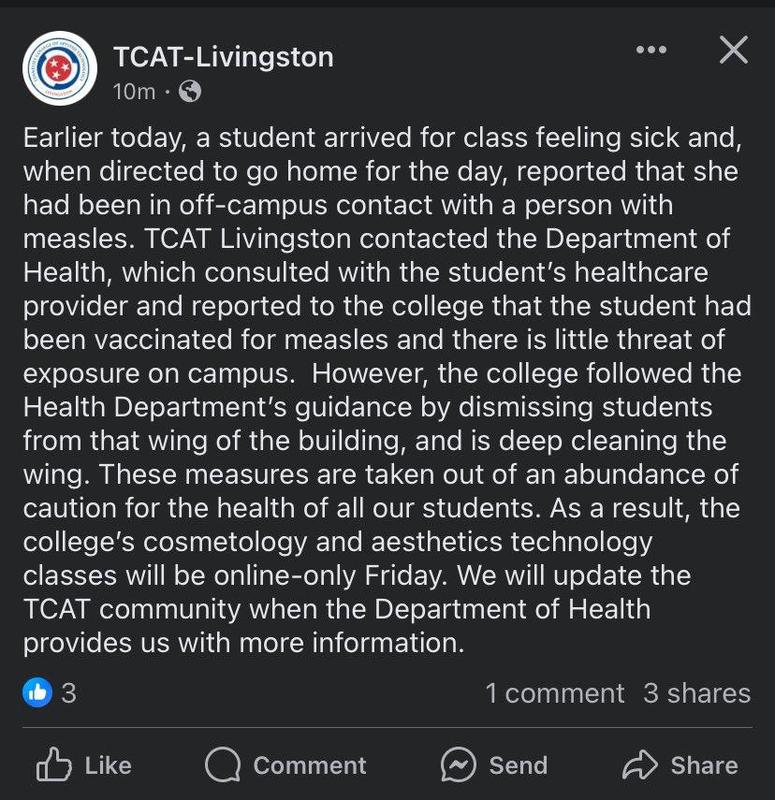The width and height of the screenshot is (775, 800).
Task: Click the Share arrow icon
Action: 639,766
